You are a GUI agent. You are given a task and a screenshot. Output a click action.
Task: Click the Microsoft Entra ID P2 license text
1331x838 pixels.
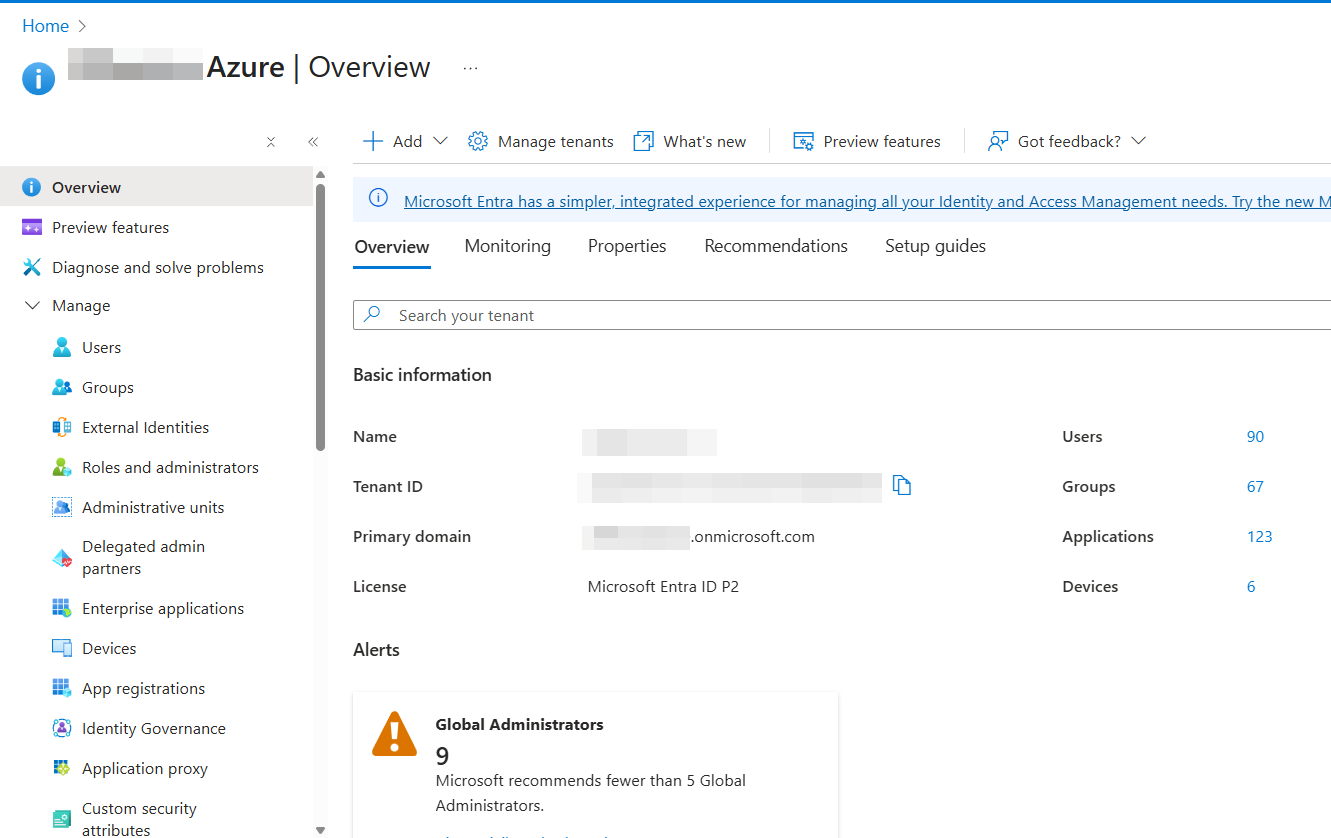pyautogui.click(x=663, y=586)
